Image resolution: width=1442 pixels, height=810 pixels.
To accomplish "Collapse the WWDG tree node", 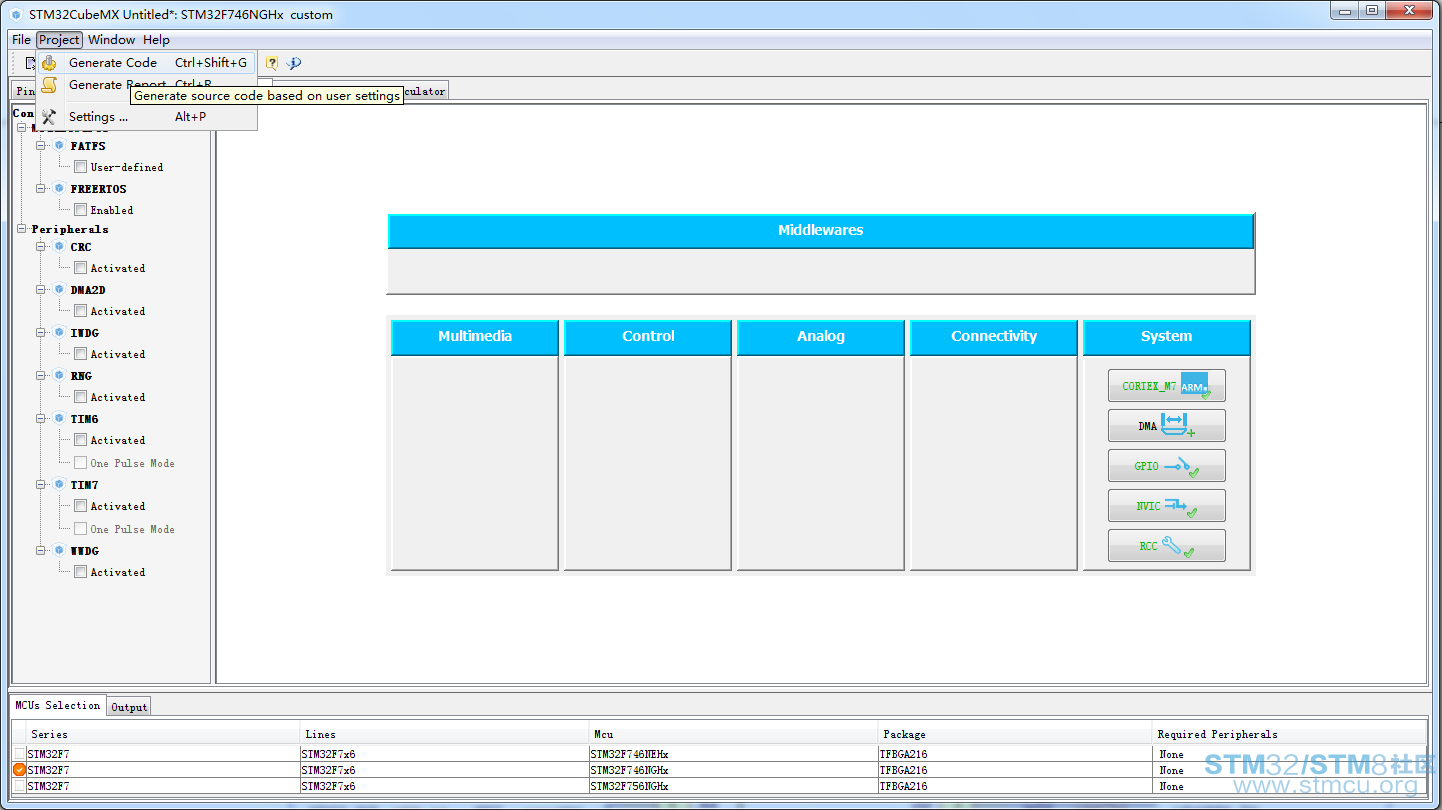I will click(42, 551).
